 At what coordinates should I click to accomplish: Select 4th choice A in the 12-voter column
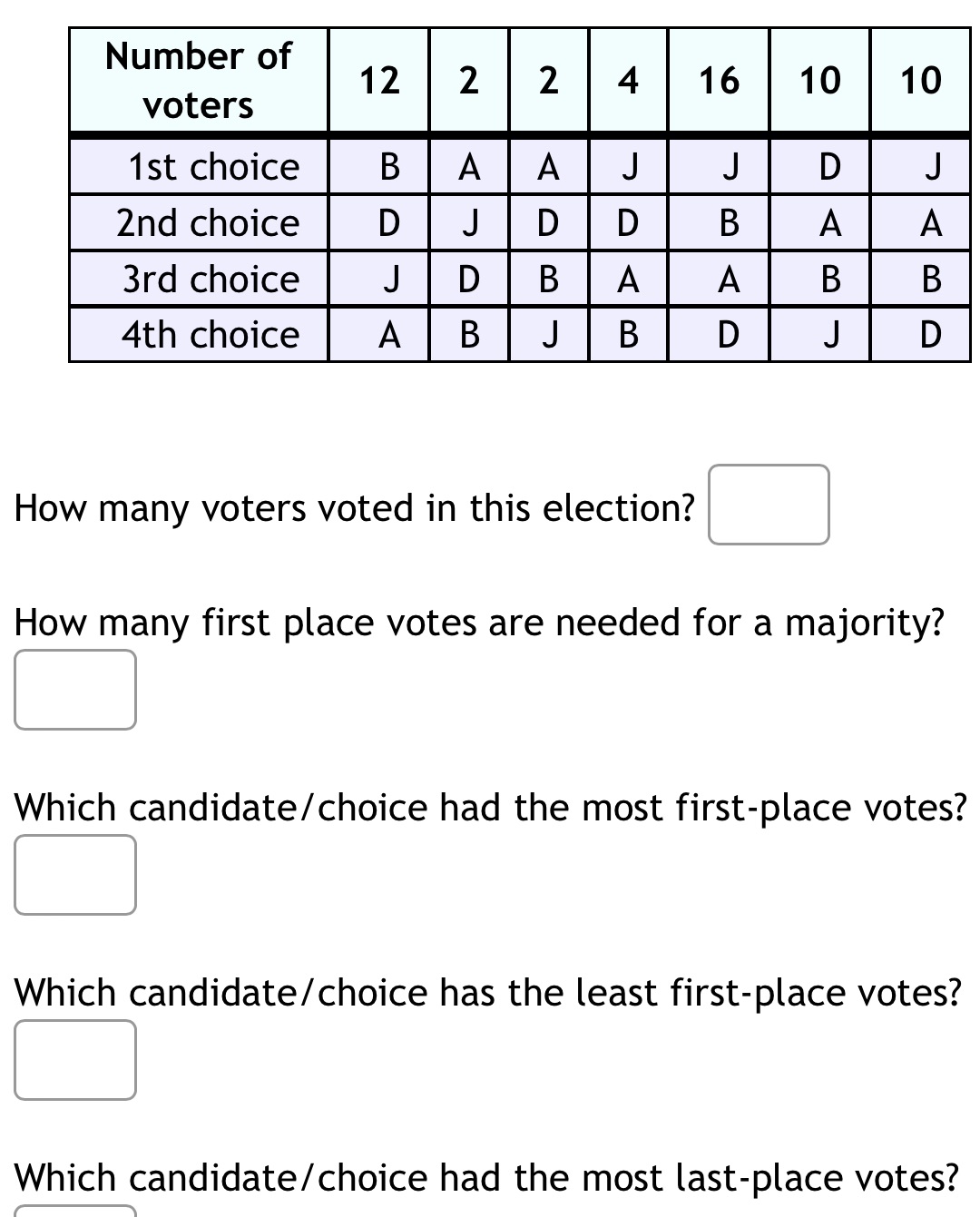coord(388,335)
